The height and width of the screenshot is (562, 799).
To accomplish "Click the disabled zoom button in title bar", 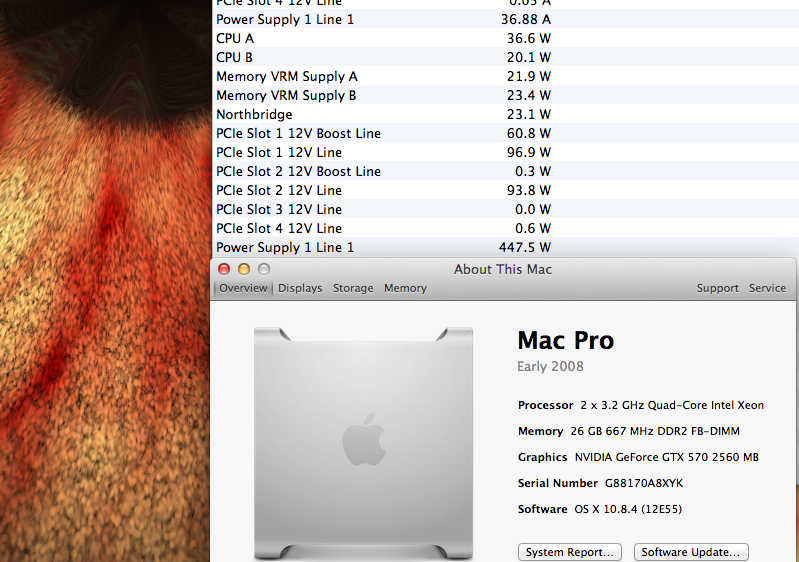I will click(x=264, y=269).
